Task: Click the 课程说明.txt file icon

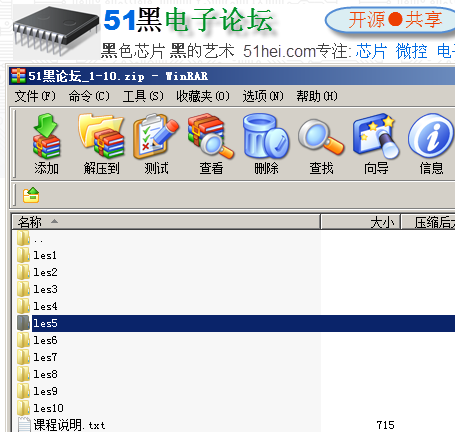Action: (x=24, y=425)
